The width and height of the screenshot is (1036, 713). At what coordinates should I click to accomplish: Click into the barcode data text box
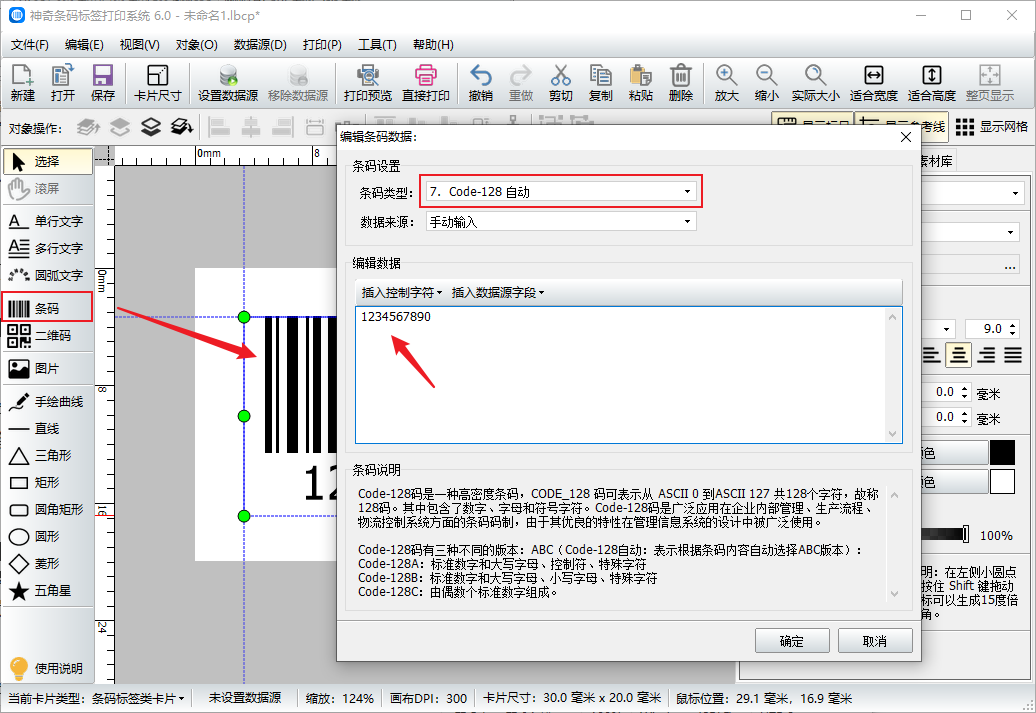(628, 375)
